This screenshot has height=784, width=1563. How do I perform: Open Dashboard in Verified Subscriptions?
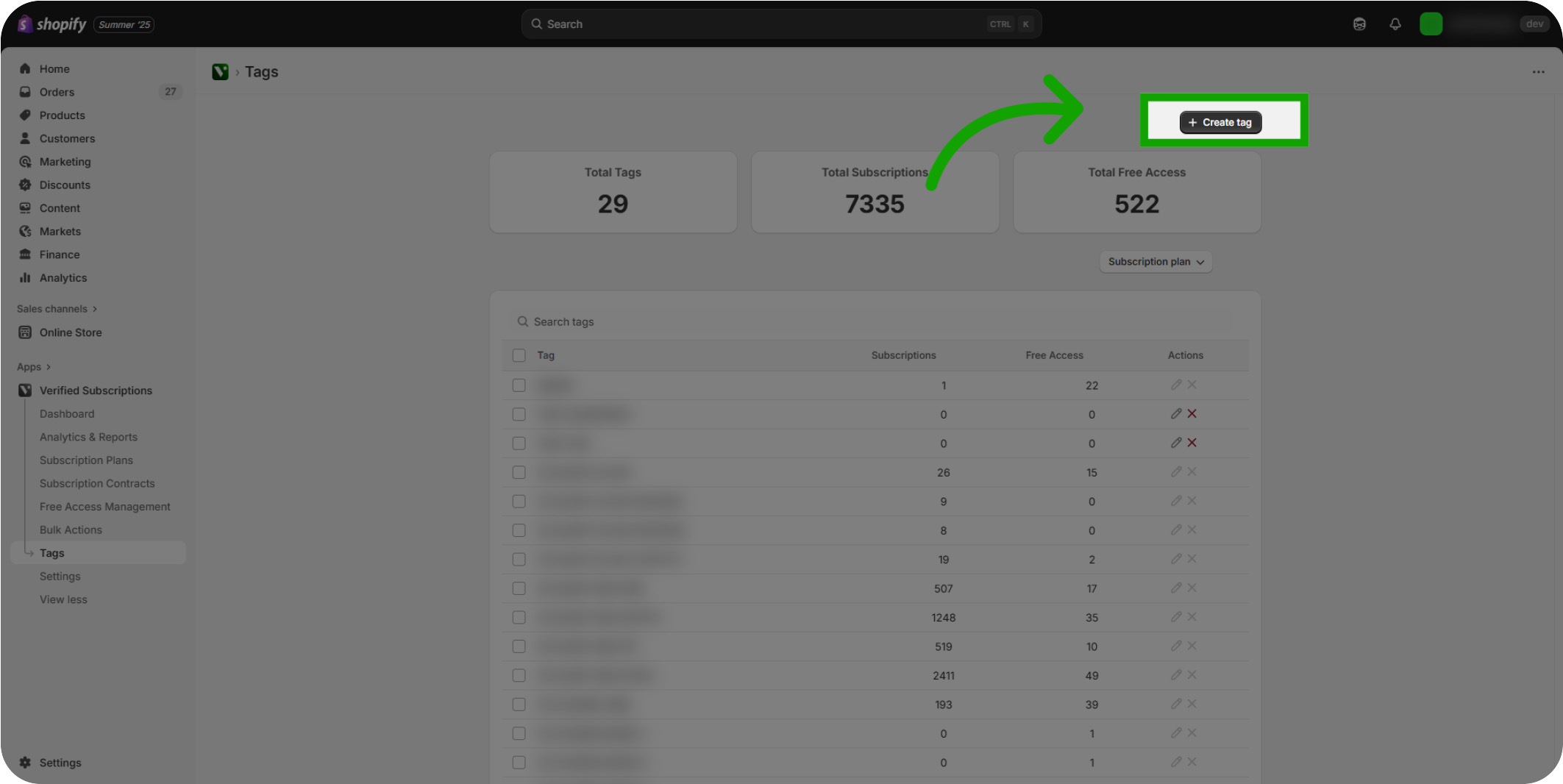(x=67, y=414)
